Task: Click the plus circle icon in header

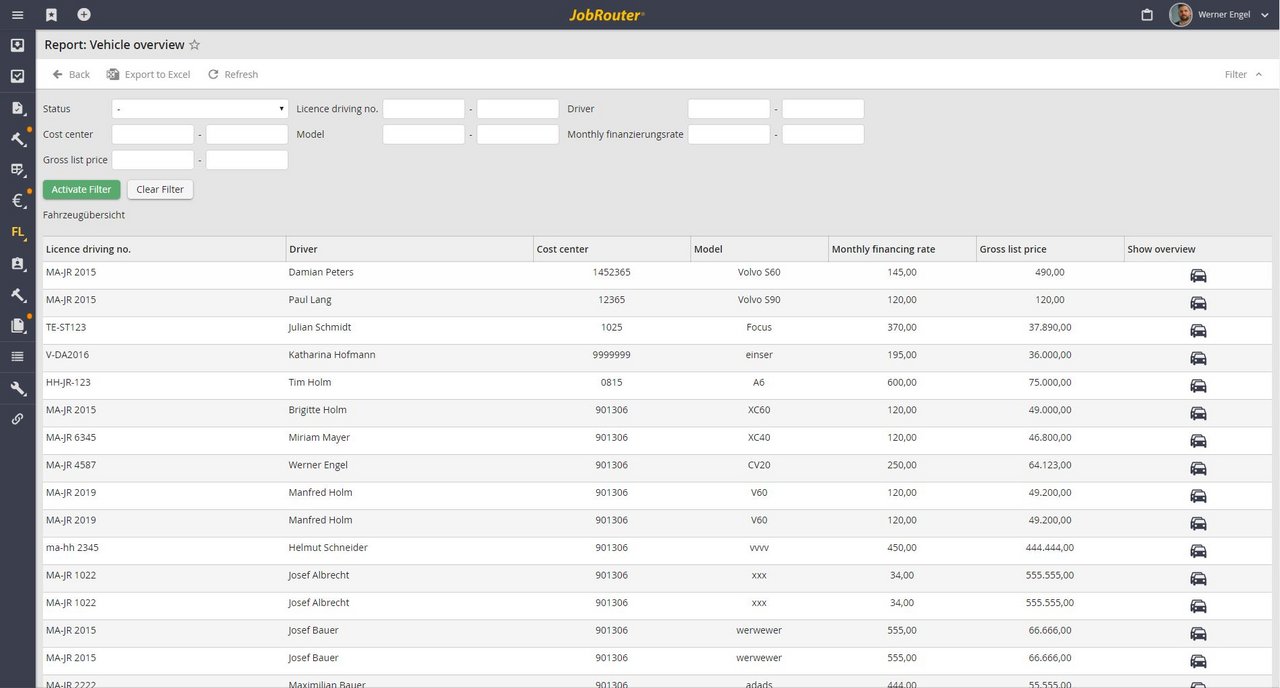Action: 84,15
